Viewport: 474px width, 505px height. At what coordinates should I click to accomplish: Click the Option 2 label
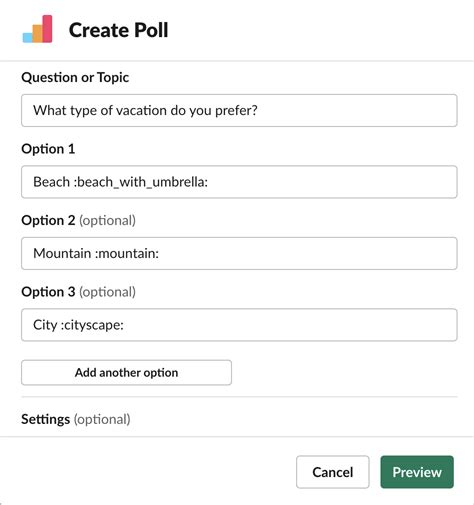48,220
